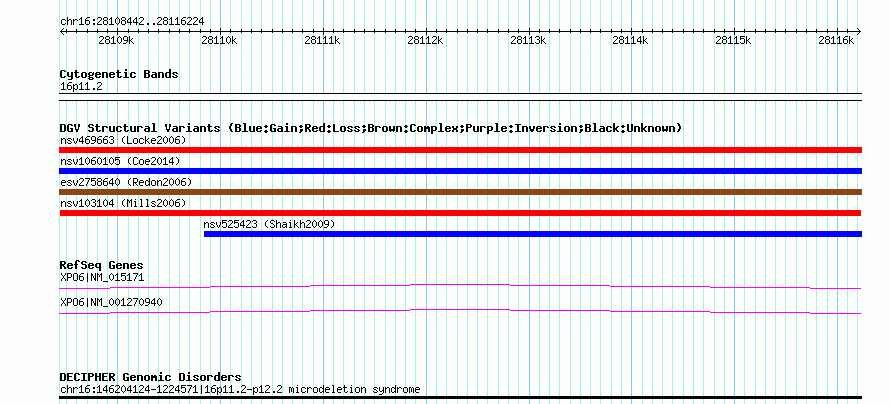Image resolution: width=890 pixels, height=404 pixels.
Task: Click the right arrow of the coordinate ruler
Action: [x=858, y=31]
